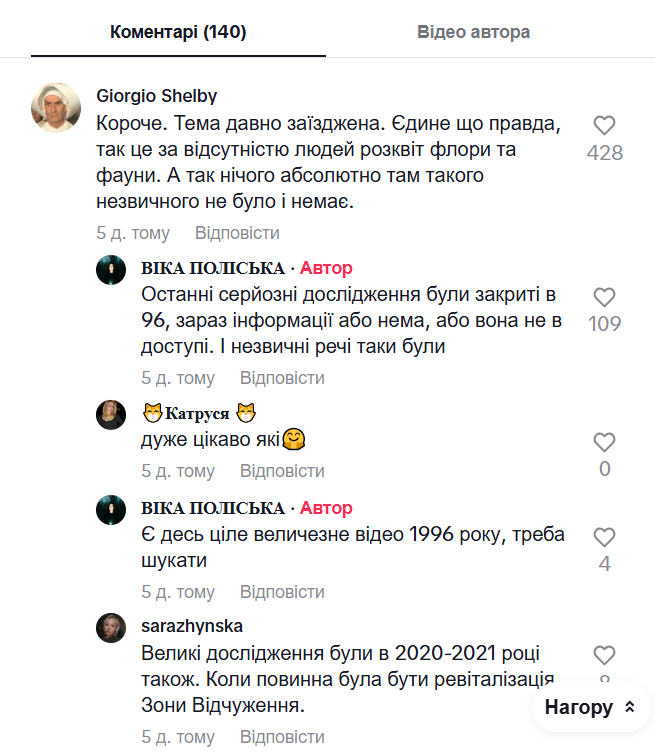
Task: Reply to Giorgio Shelby's comment
Action: (237, 233)
